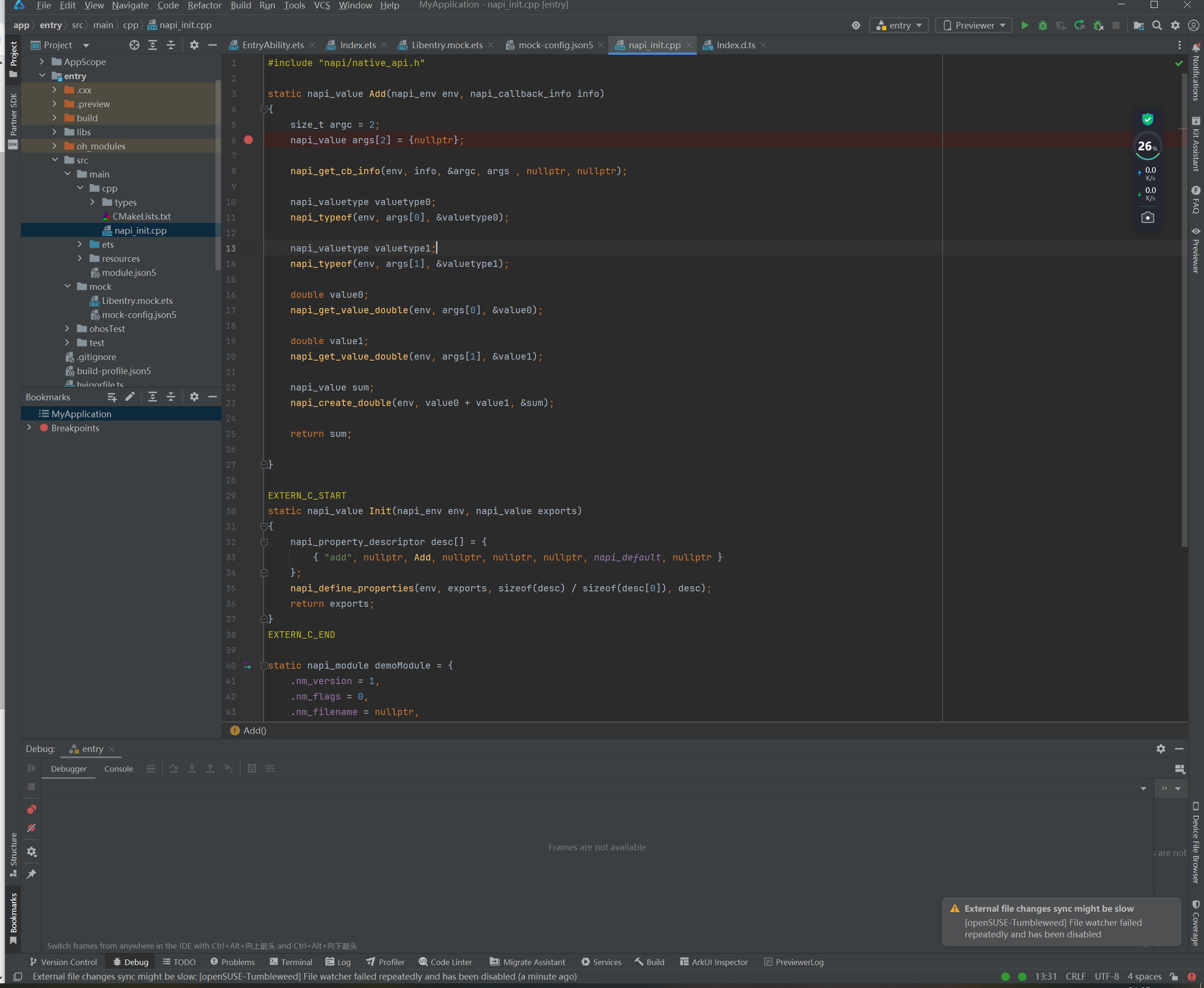1204x988 pixels.
Task: Select CMakeLists.txt in the project tree
Action: coord(141,216)
